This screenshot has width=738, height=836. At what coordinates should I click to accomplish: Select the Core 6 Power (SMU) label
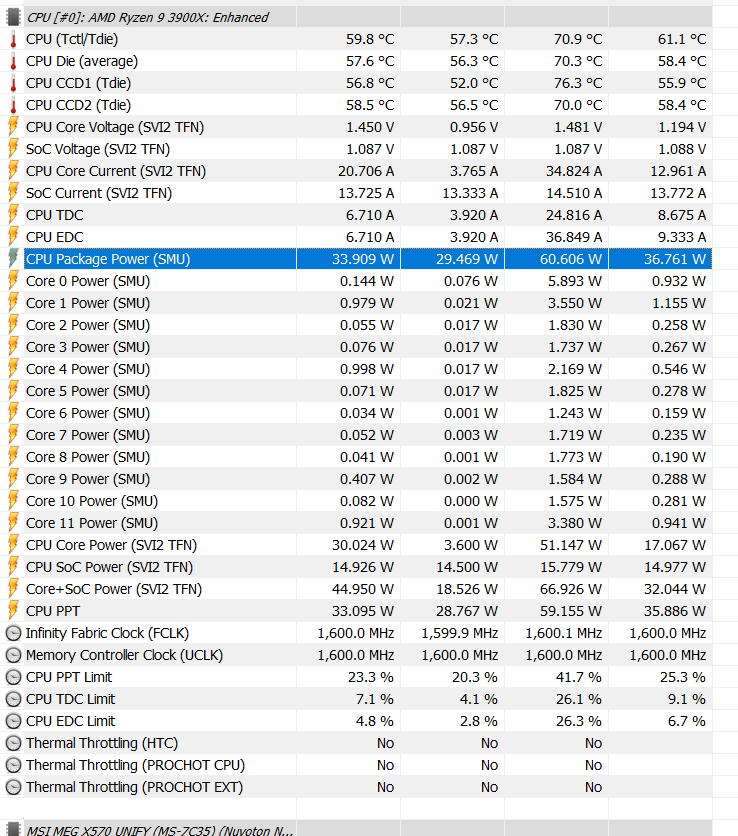[x=88, y=413]
